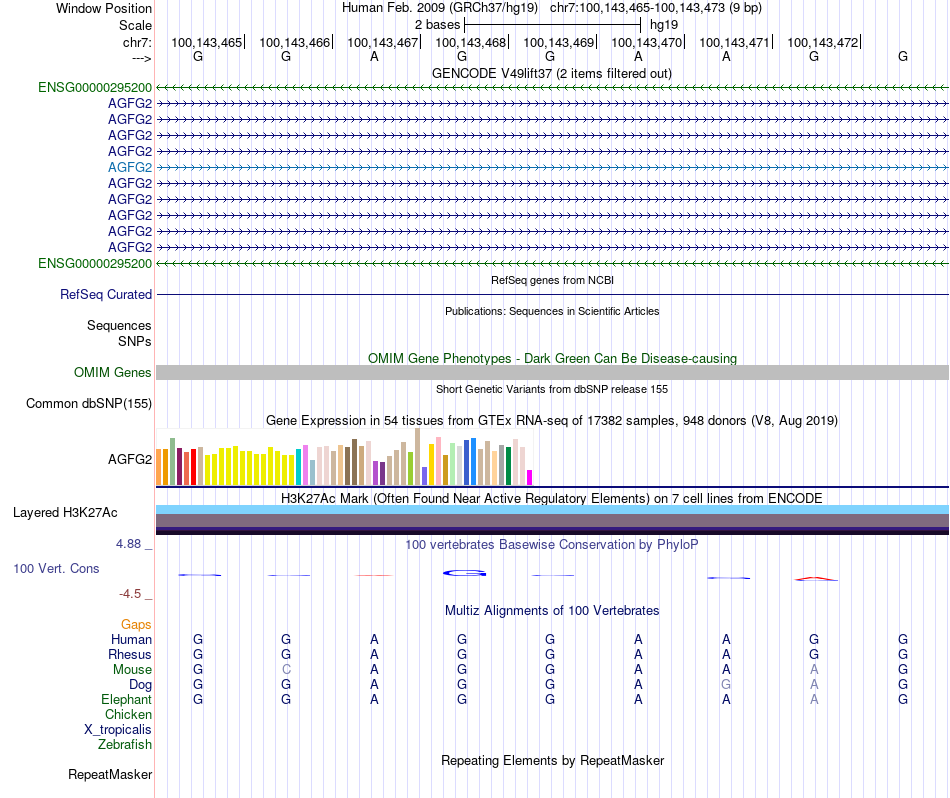The width and height of the screenshot is (950, 798).
Task: Click the magenta bar in the GTEx chart
Action: [x=530, y=477]
